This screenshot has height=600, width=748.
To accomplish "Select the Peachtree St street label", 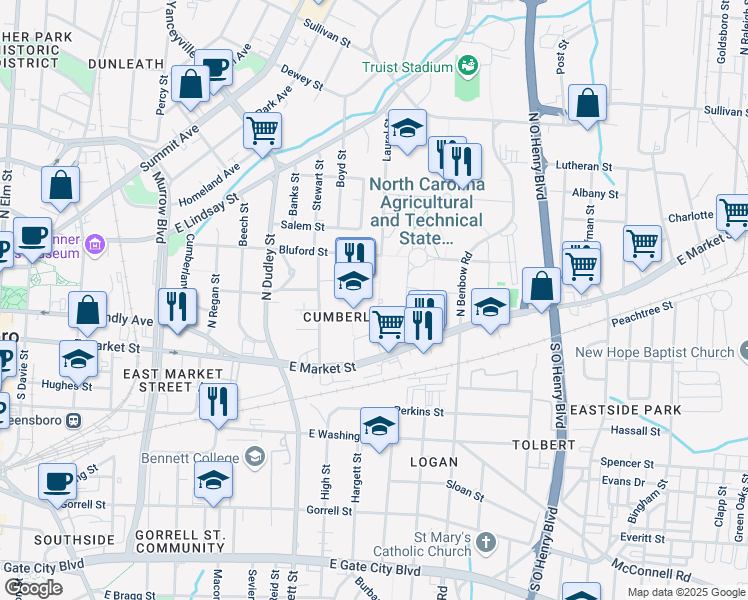I will (x=642, y=314).
